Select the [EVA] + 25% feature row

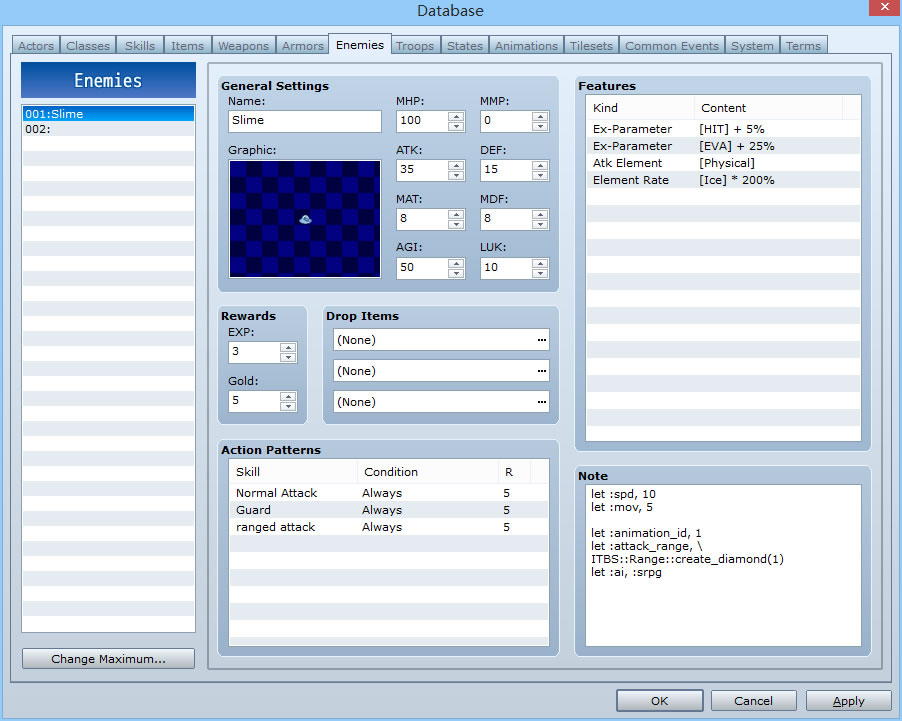tap(723, 146)
